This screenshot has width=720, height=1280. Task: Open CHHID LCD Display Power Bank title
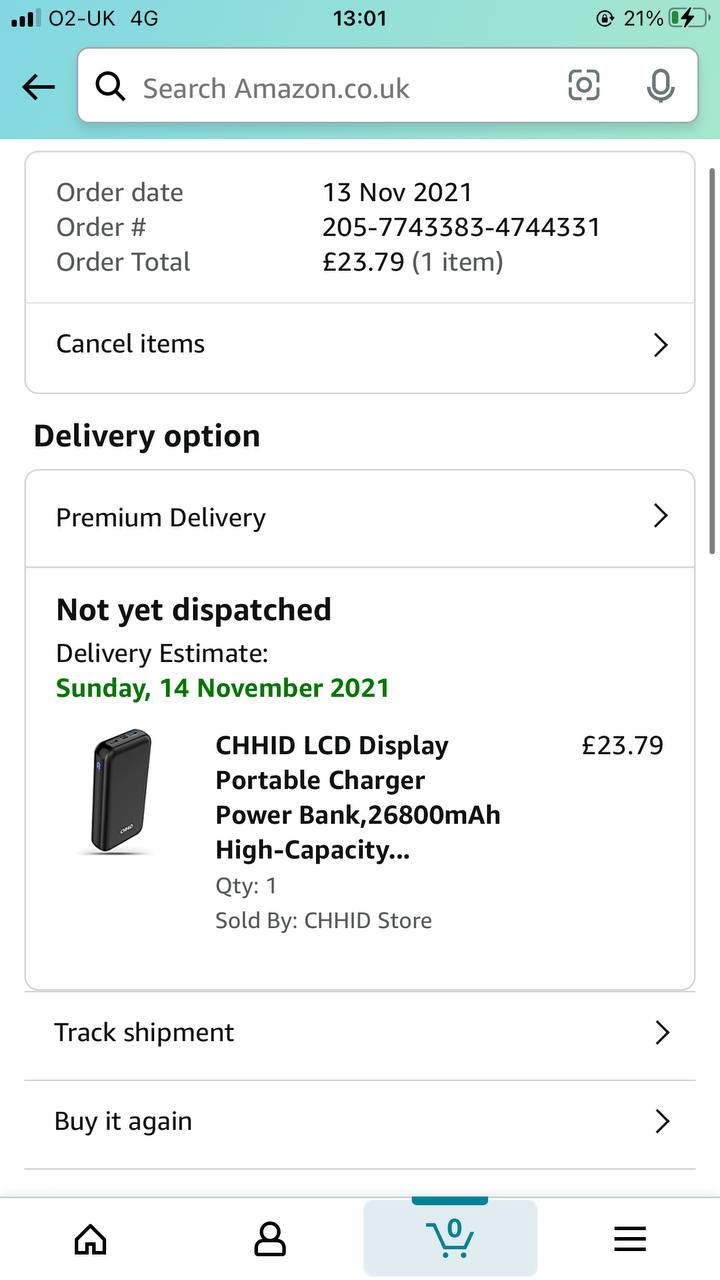coord(357,797)
